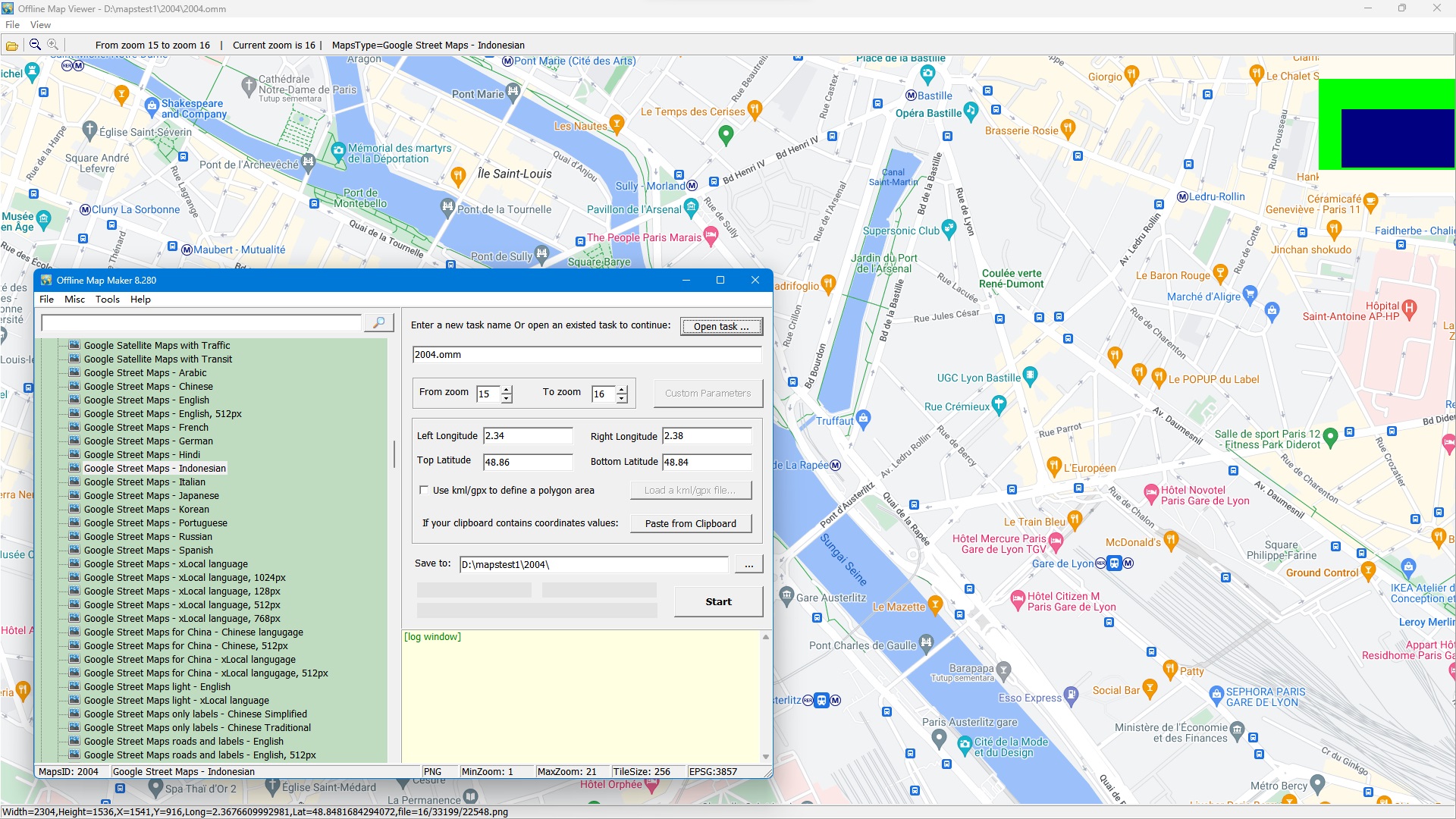Click the UGC Lyon Bastille marker
This screenshot has width=1456, height=819.
(1030, 375)
